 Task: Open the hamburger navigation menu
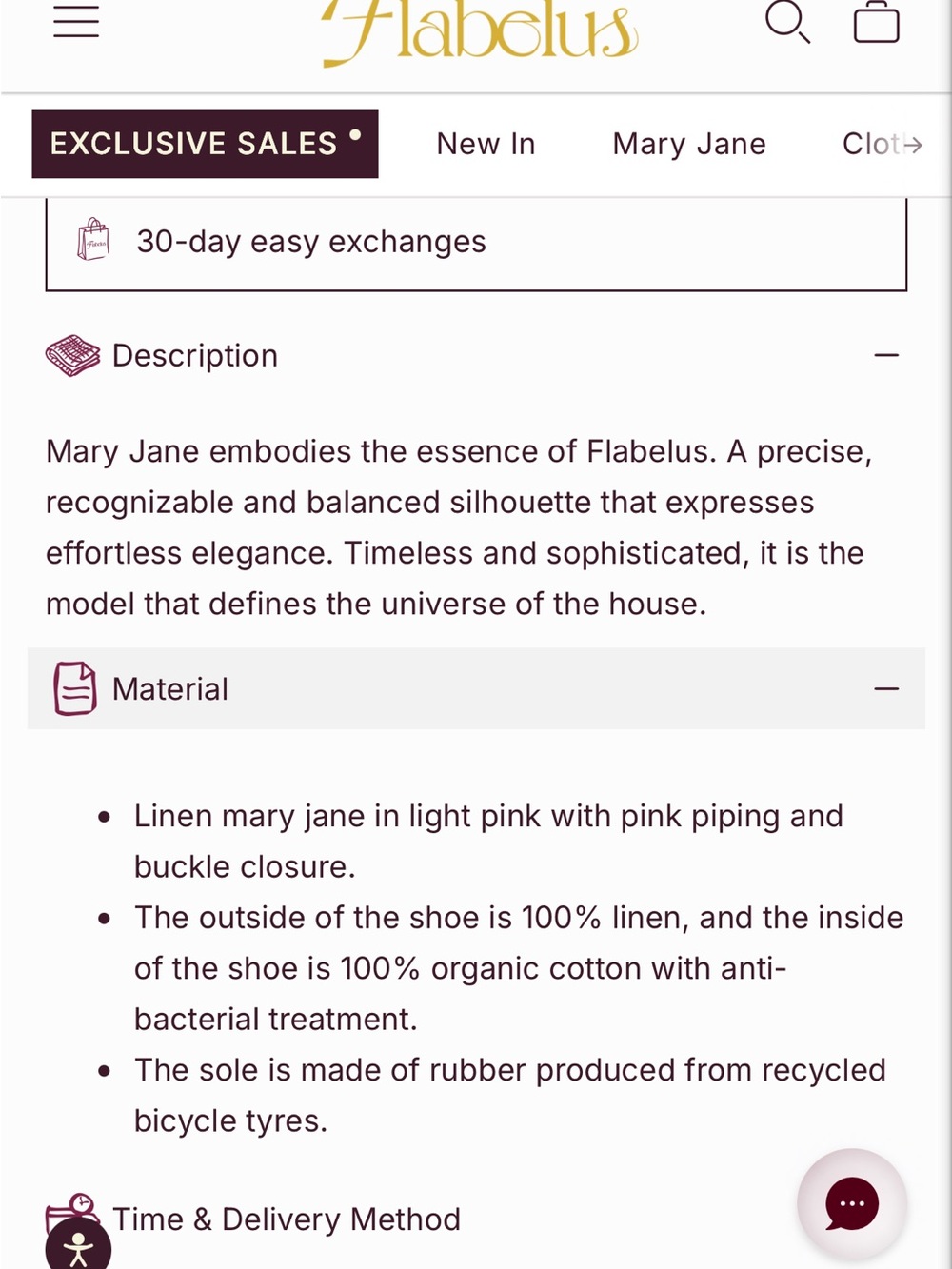(76, 20)
